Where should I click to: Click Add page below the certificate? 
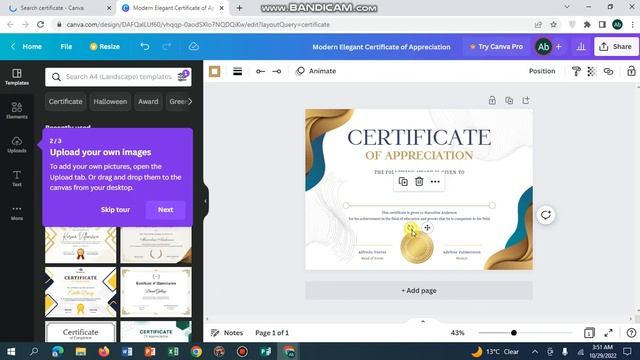pos(419,291)
